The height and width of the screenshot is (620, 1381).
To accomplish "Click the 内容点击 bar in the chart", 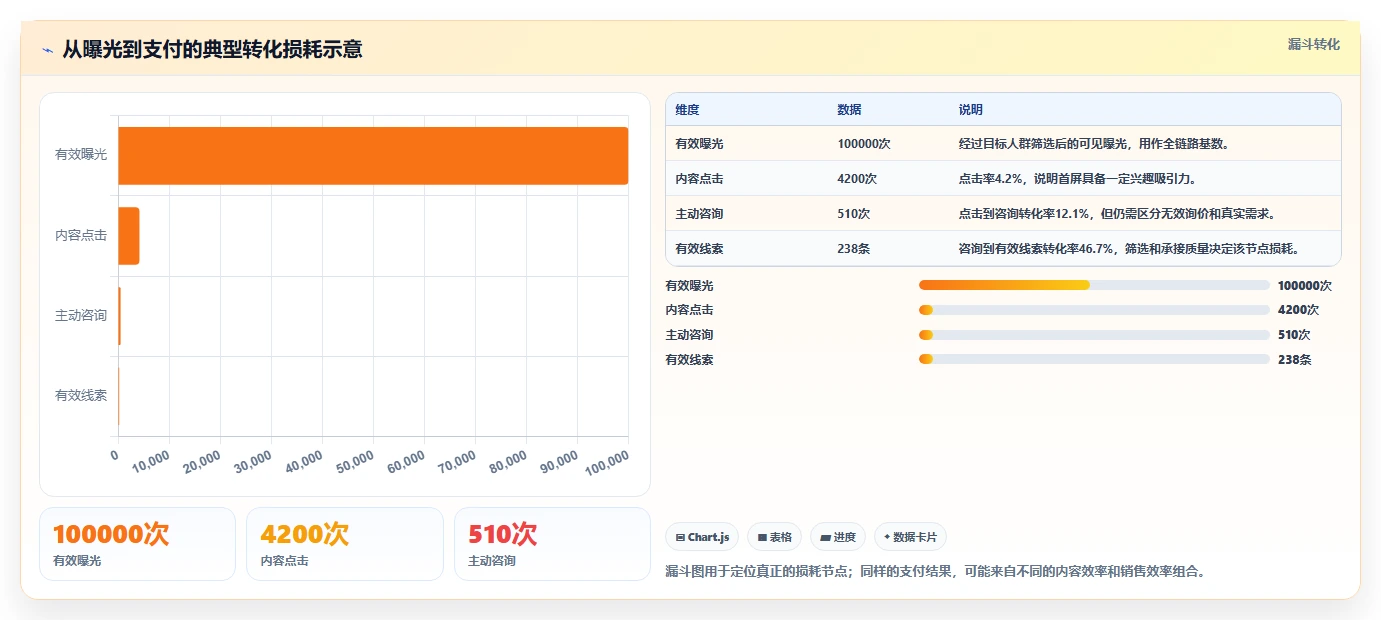I will (x=129, y=236).
